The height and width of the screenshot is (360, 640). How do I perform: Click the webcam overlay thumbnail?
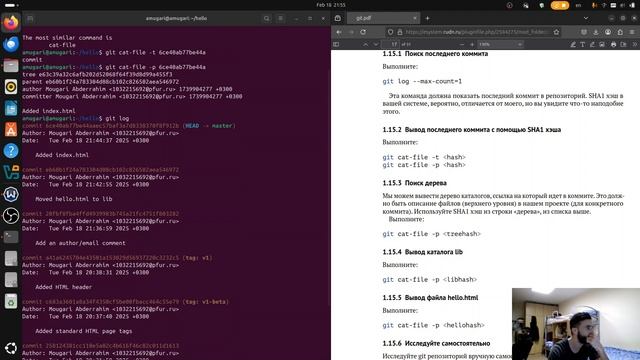click(x=576, y=324)
